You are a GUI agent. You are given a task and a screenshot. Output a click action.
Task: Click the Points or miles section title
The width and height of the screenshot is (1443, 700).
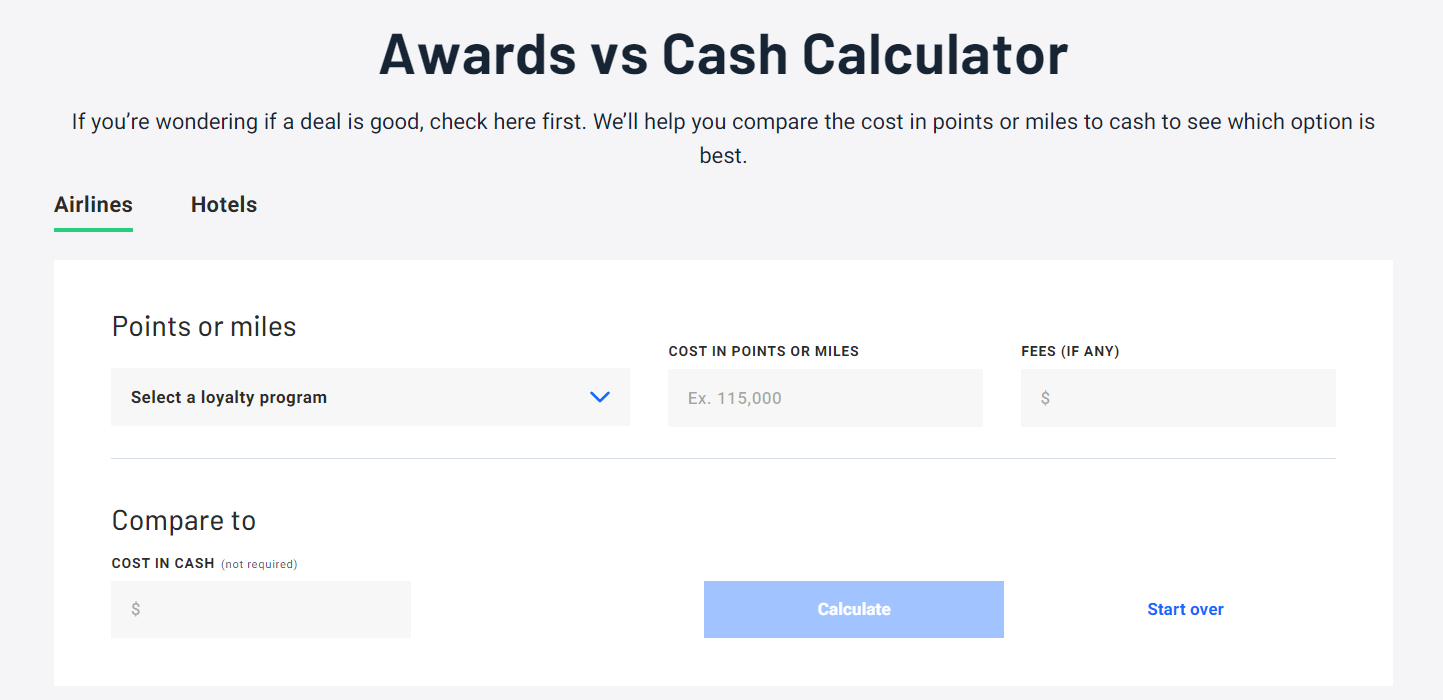(203, 326)
